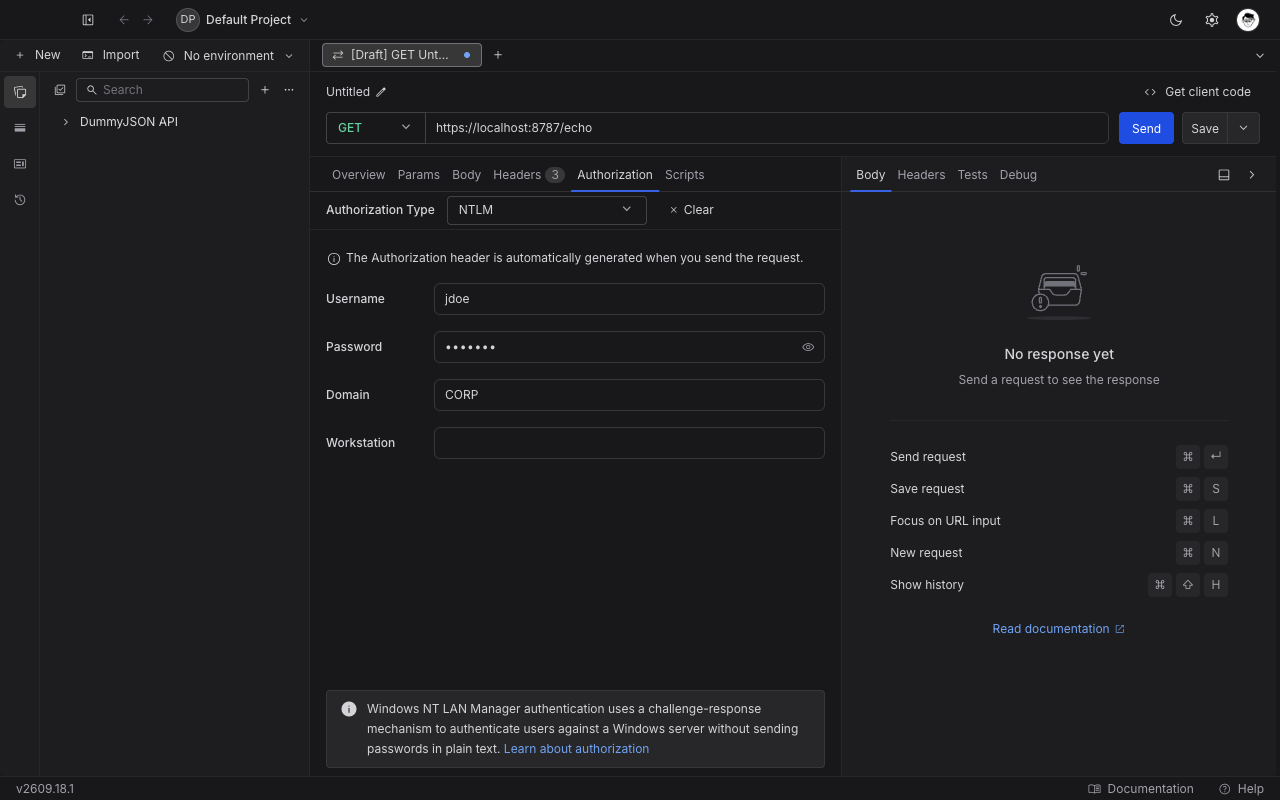Viewport: 1280px width, 800px height.
Task: Clear the authorization settings
Action: pyautogui.click(x=691, y=210)
